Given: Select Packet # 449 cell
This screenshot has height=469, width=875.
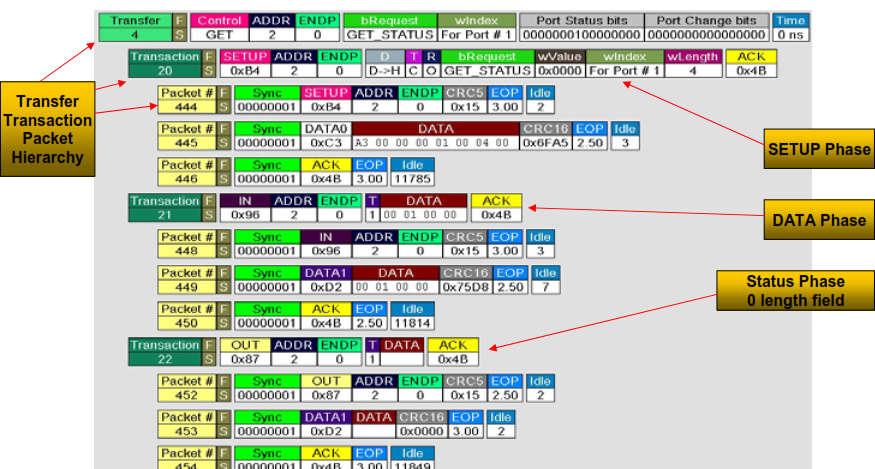Looking at the screenshot, I should 187,280.
